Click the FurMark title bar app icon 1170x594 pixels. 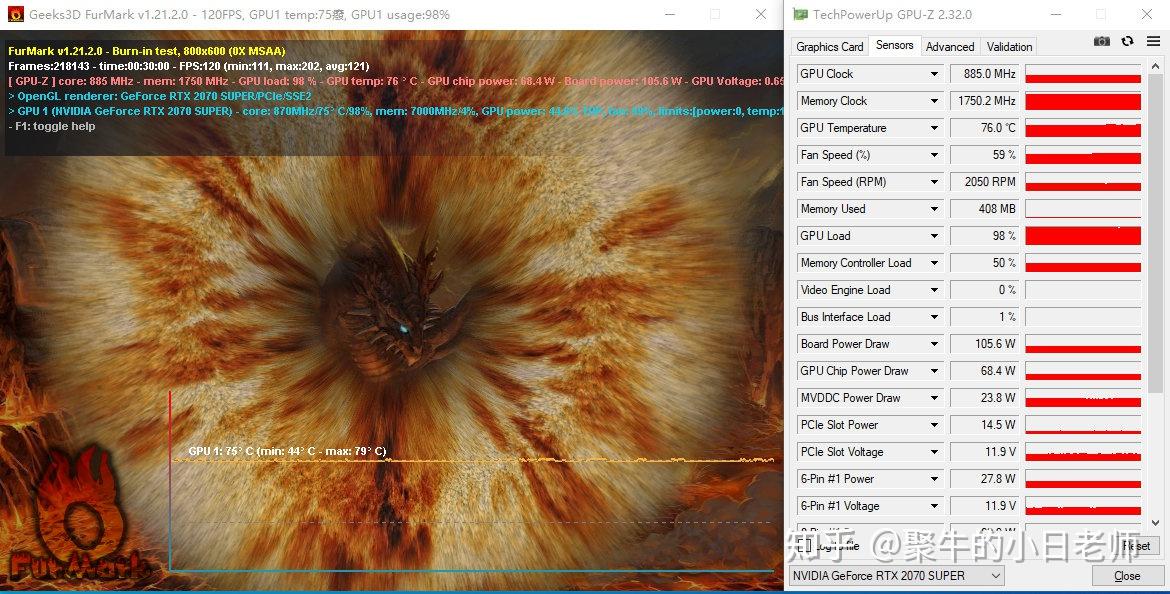16,14
